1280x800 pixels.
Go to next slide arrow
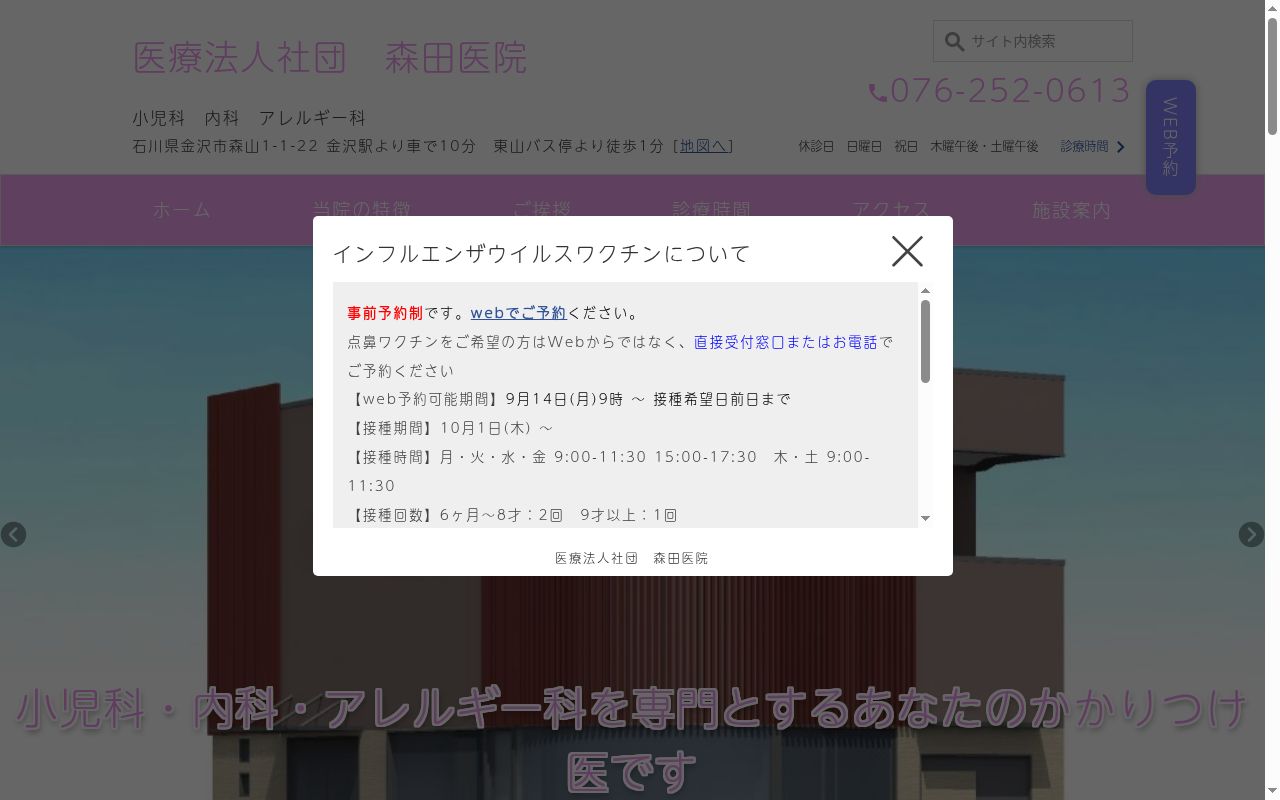point(1251,534)
